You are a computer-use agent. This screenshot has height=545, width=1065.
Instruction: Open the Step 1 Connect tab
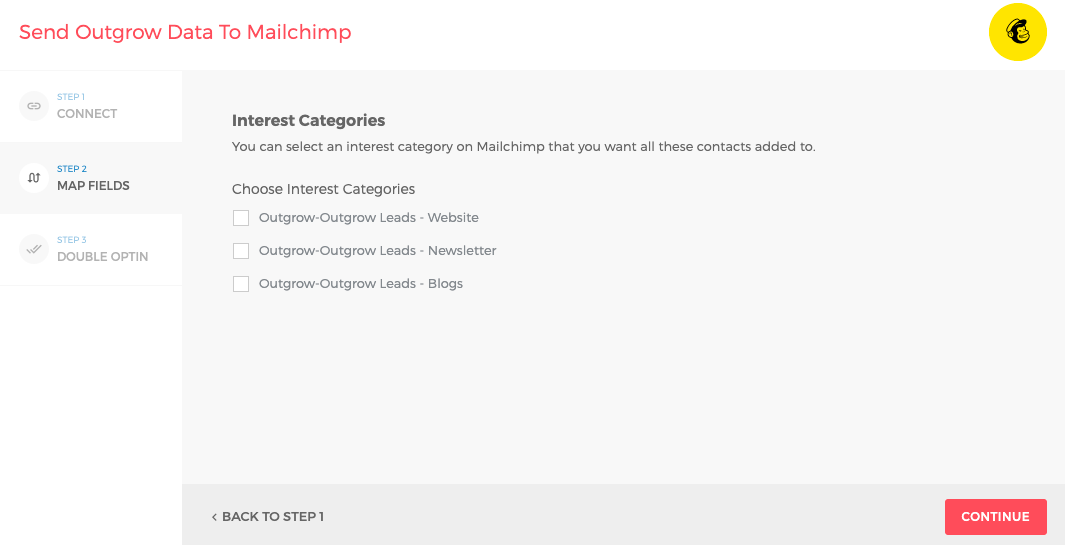[91, 106]
